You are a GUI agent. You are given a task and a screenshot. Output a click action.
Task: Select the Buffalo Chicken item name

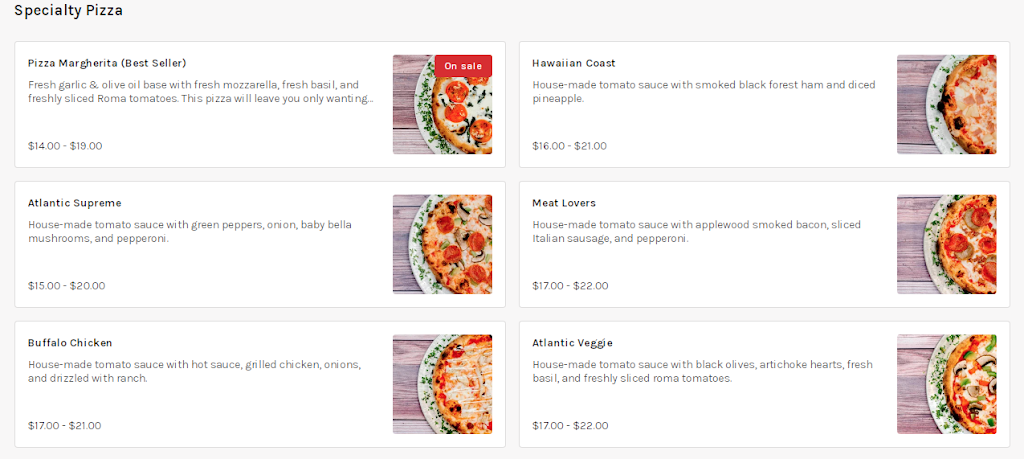tap(70, 343)
